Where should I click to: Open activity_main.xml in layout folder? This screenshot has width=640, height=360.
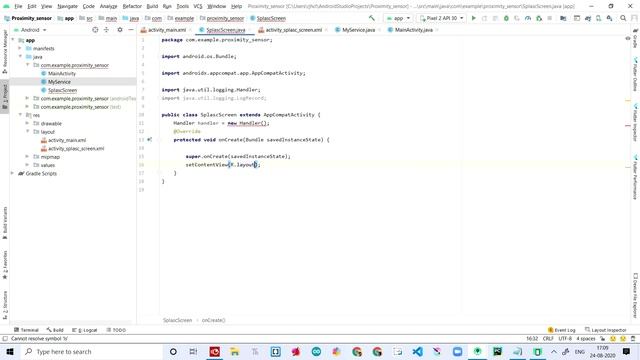click(67, 140)
